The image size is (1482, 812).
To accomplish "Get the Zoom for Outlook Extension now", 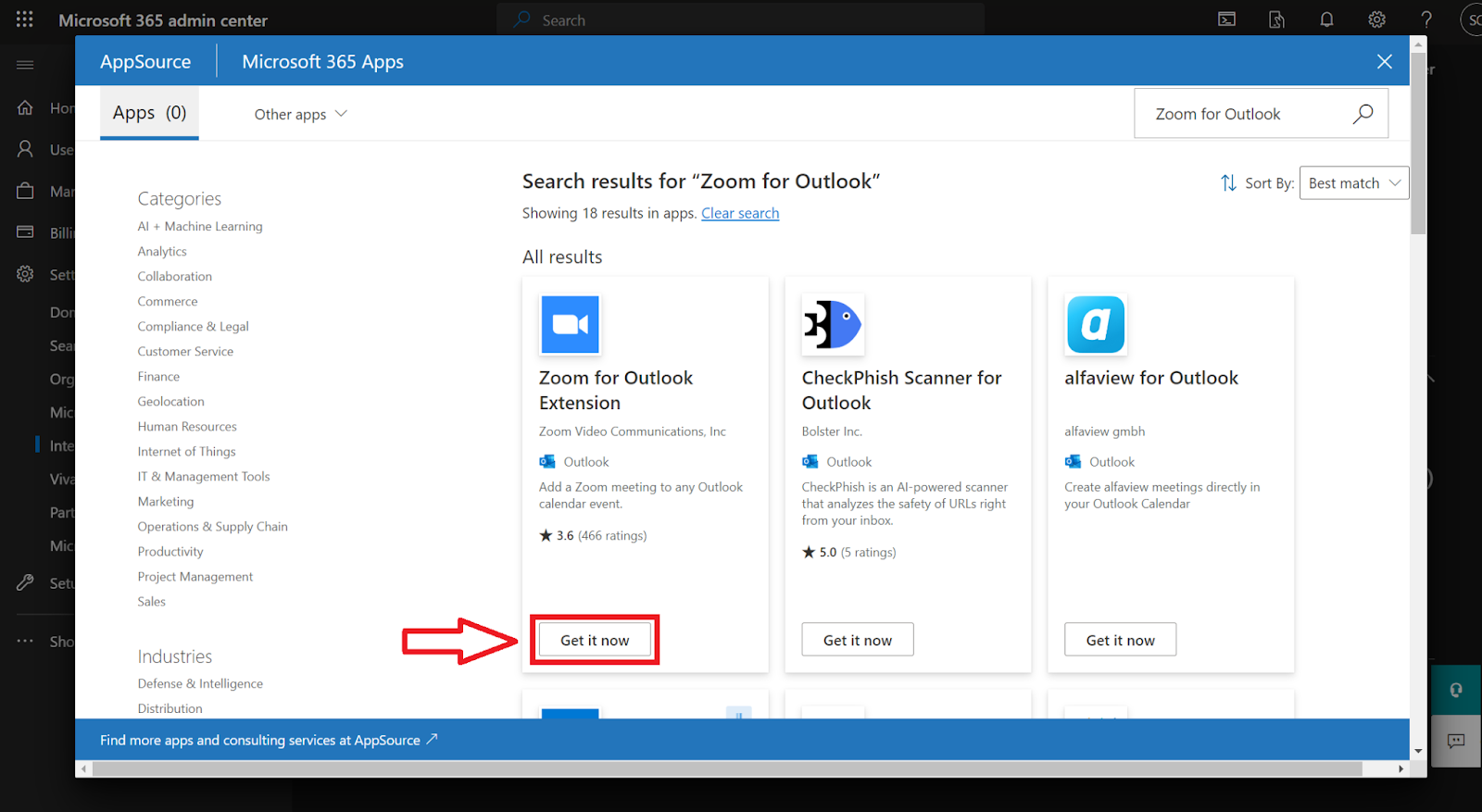I will coord(595,640).
